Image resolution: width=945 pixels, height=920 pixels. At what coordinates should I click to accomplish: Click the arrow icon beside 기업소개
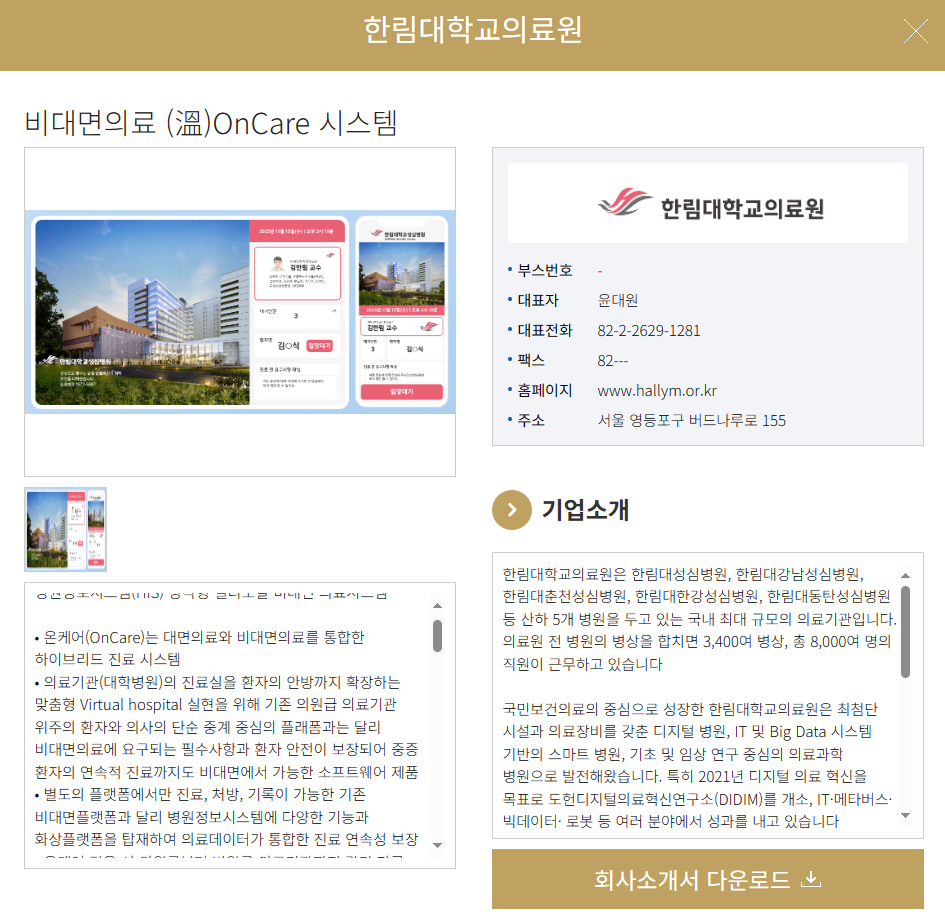[x=512, y=510]
